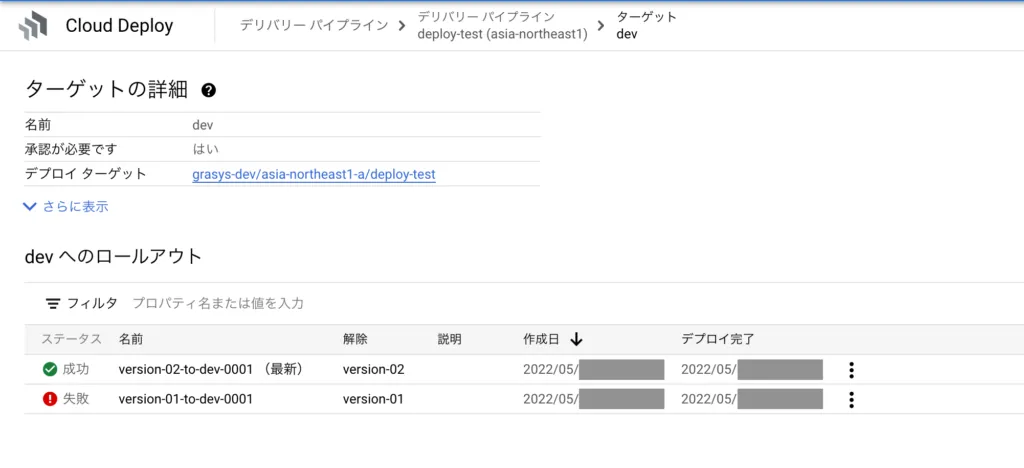Click the デプロイ完了 cell for version-01-to-dev-0001
The height and width of the screenshot is (468, 1024).
pos(752,399)
